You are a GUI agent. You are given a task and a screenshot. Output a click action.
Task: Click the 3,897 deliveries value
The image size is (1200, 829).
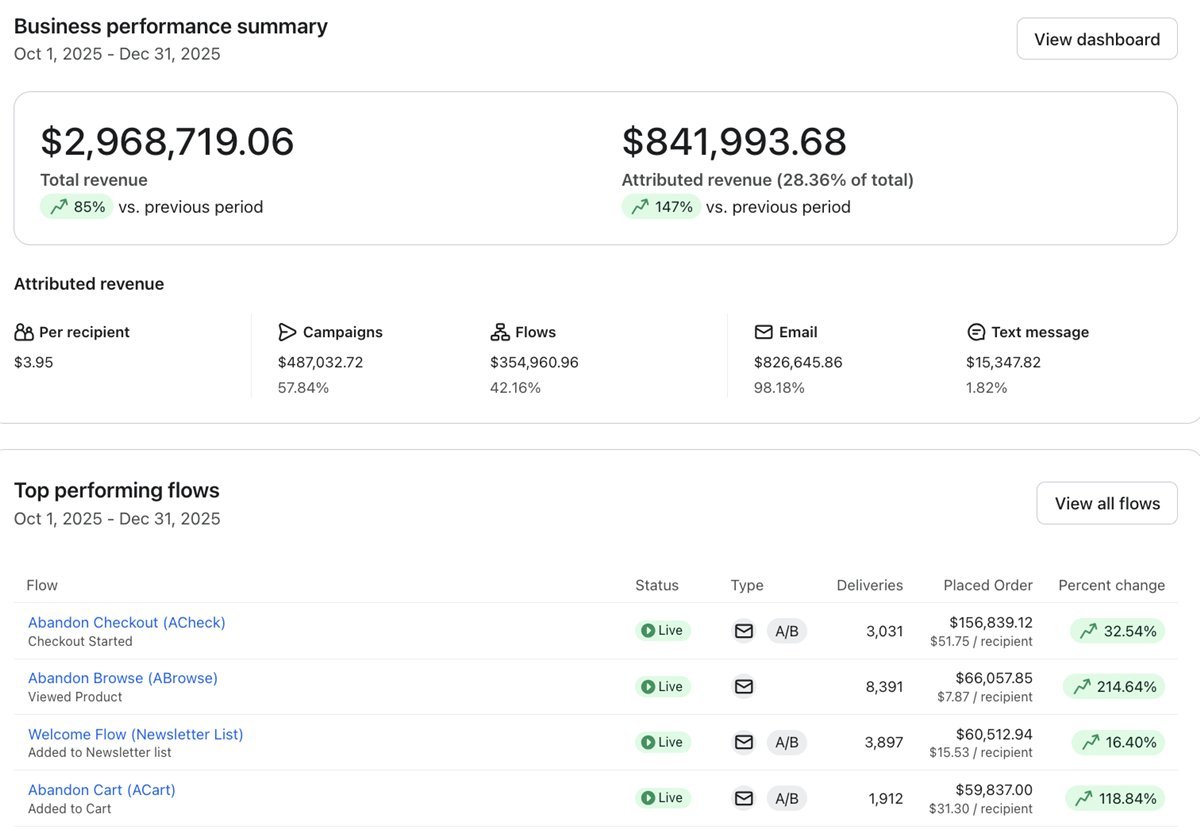884,743
